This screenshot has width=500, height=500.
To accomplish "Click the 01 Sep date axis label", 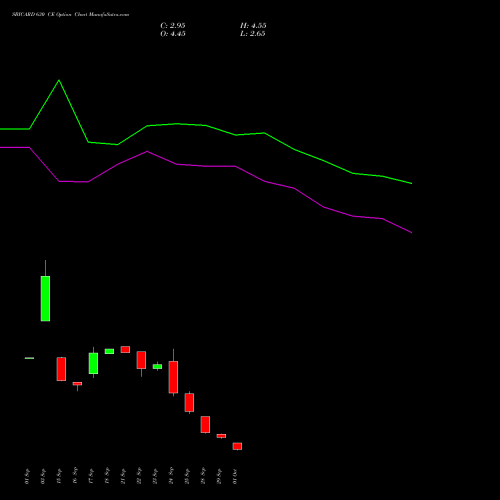I will pos(27,476).
